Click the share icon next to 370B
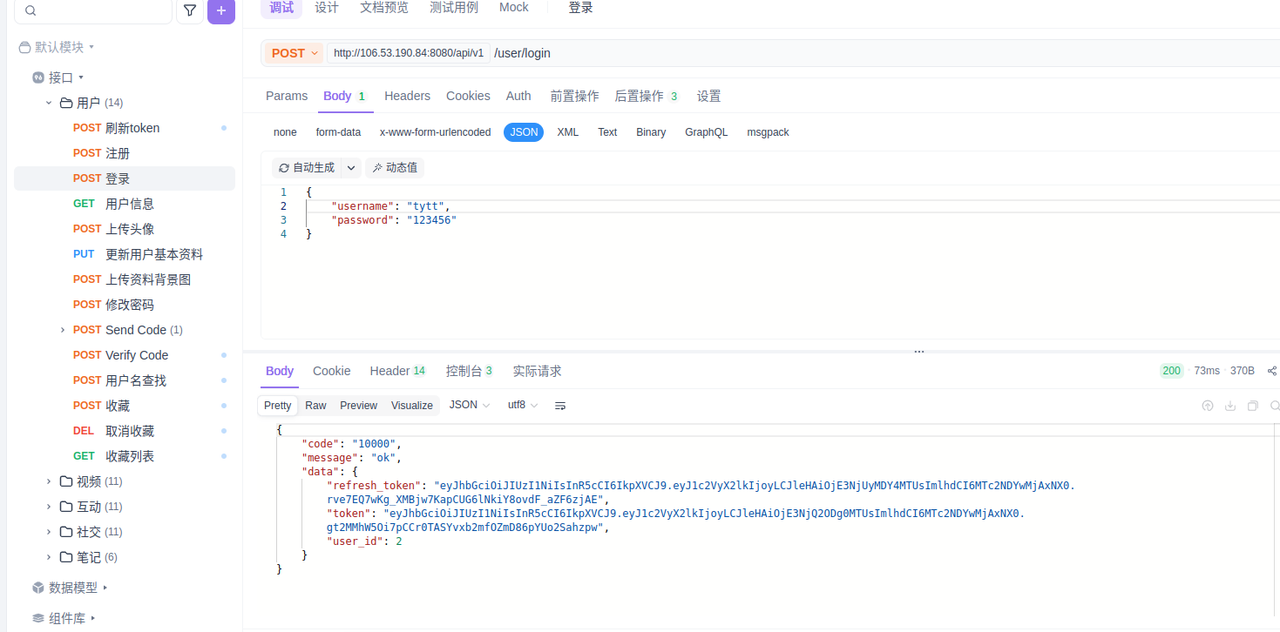This screenshot has height=632, width=1280. (1272, 371)
